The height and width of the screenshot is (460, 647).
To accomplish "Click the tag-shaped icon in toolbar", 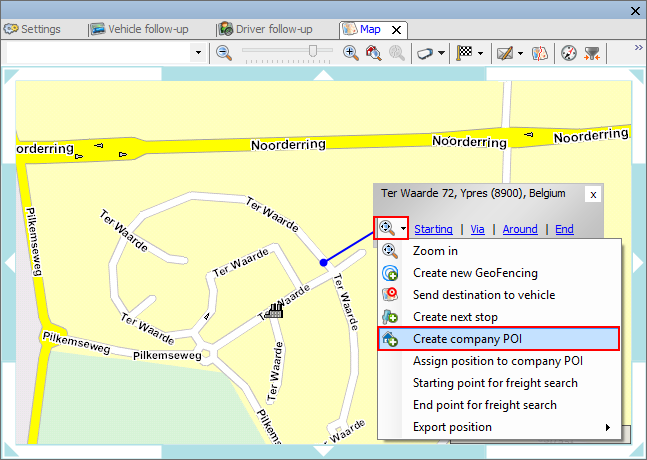I will click(424, 52).
